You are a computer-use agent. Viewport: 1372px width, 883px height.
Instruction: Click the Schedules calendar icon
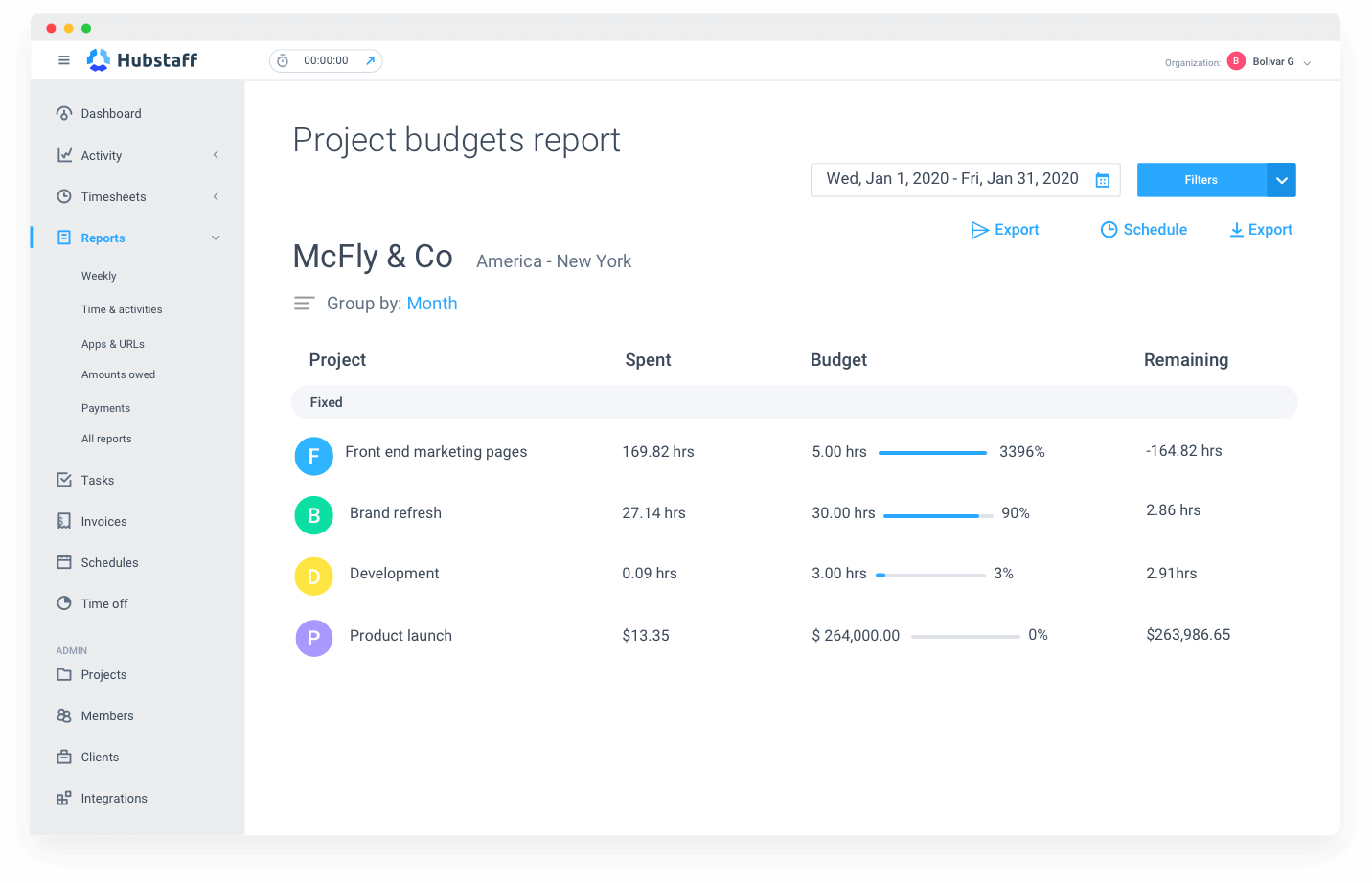[x=64, y=562]
